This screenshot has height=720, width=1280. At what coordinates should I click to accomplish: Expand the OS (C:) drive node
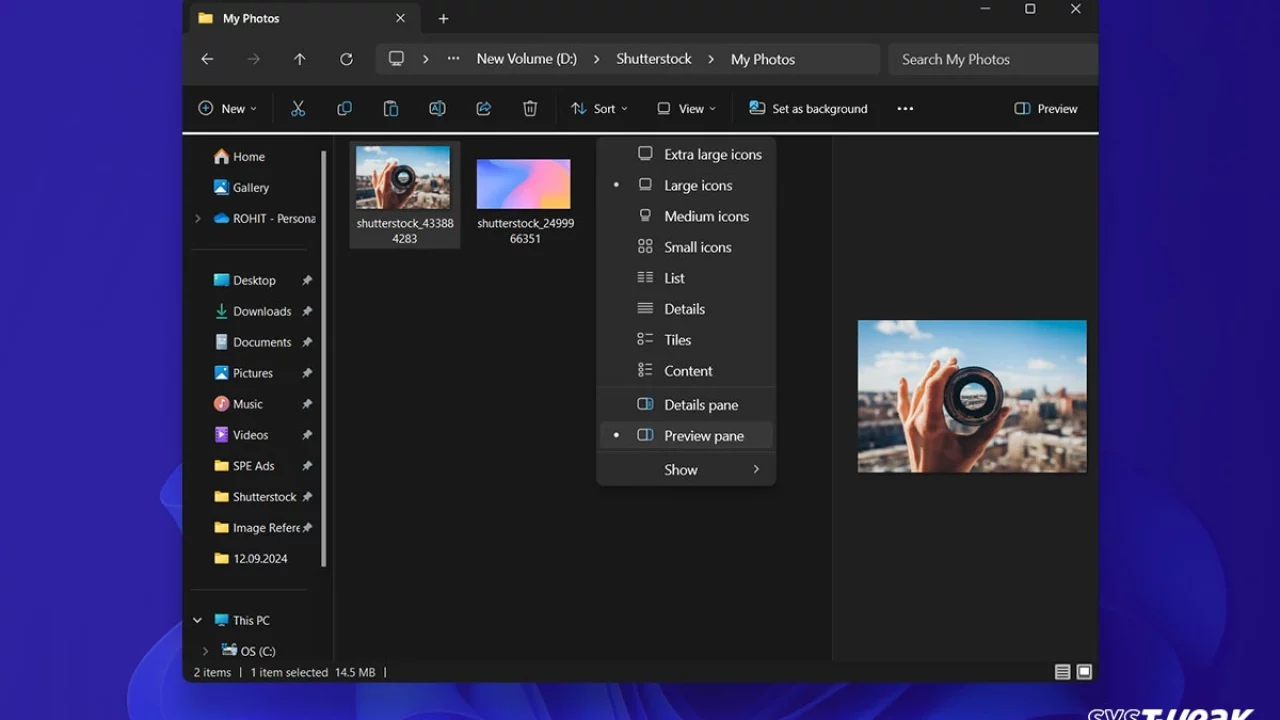pos(205,651)
